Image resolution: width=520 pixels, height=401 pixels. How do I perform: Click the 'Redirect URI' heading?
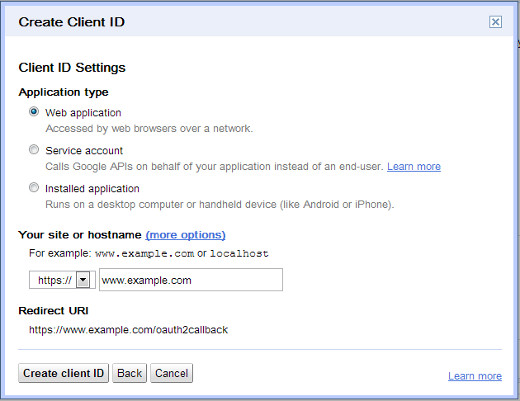point(53,311)
